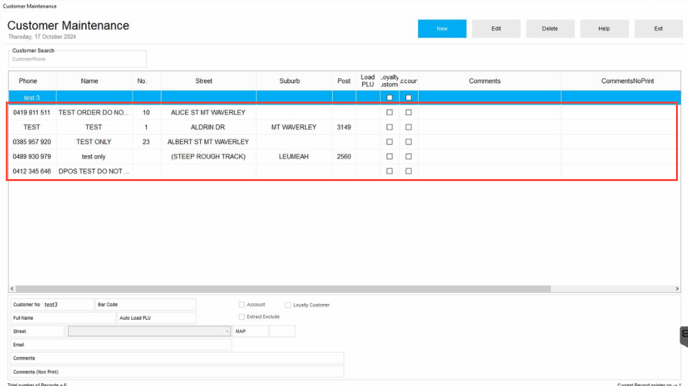Exit Customer Maintenance
This screenshot has width=688, height=386.
658,29
